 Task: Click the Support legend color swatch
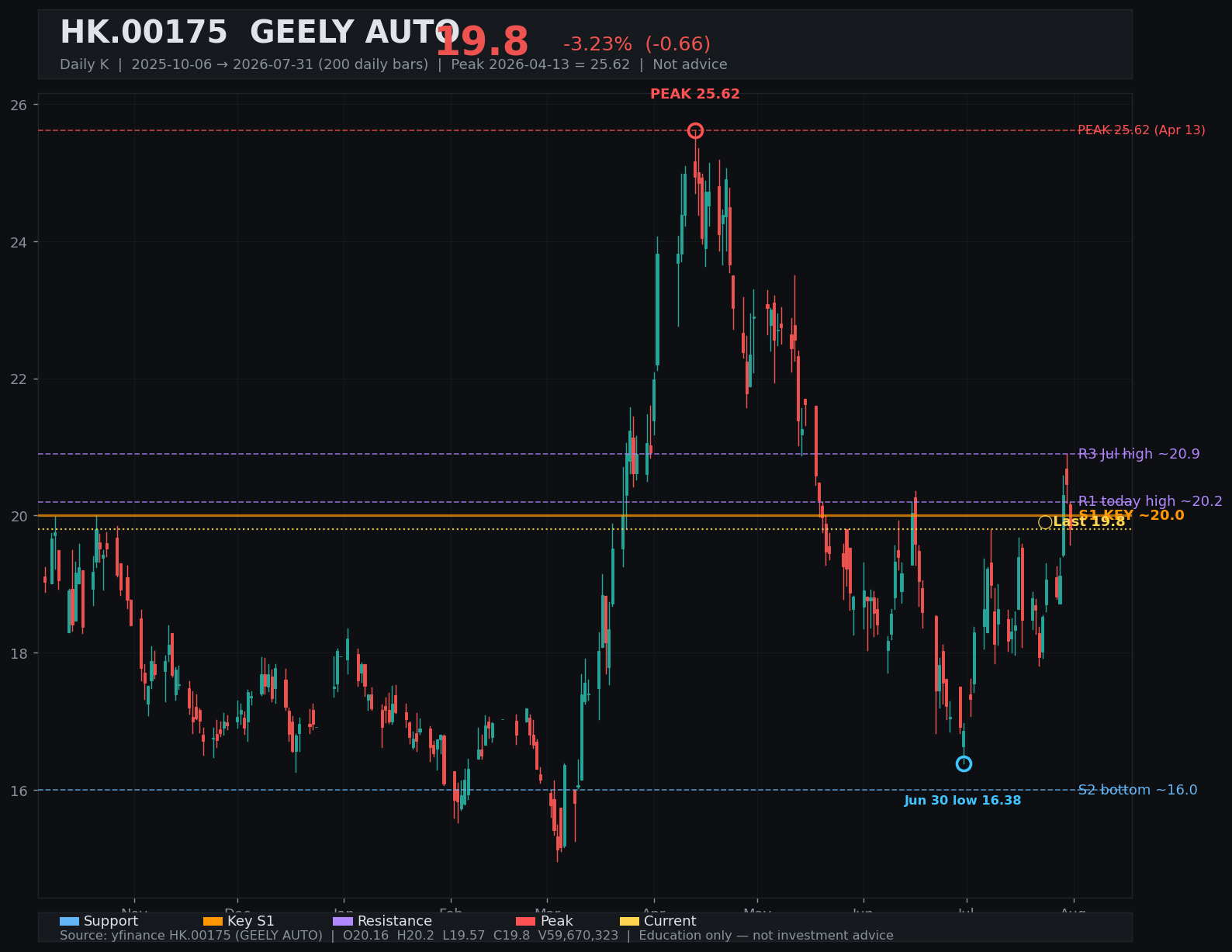(x=69, y=921)
